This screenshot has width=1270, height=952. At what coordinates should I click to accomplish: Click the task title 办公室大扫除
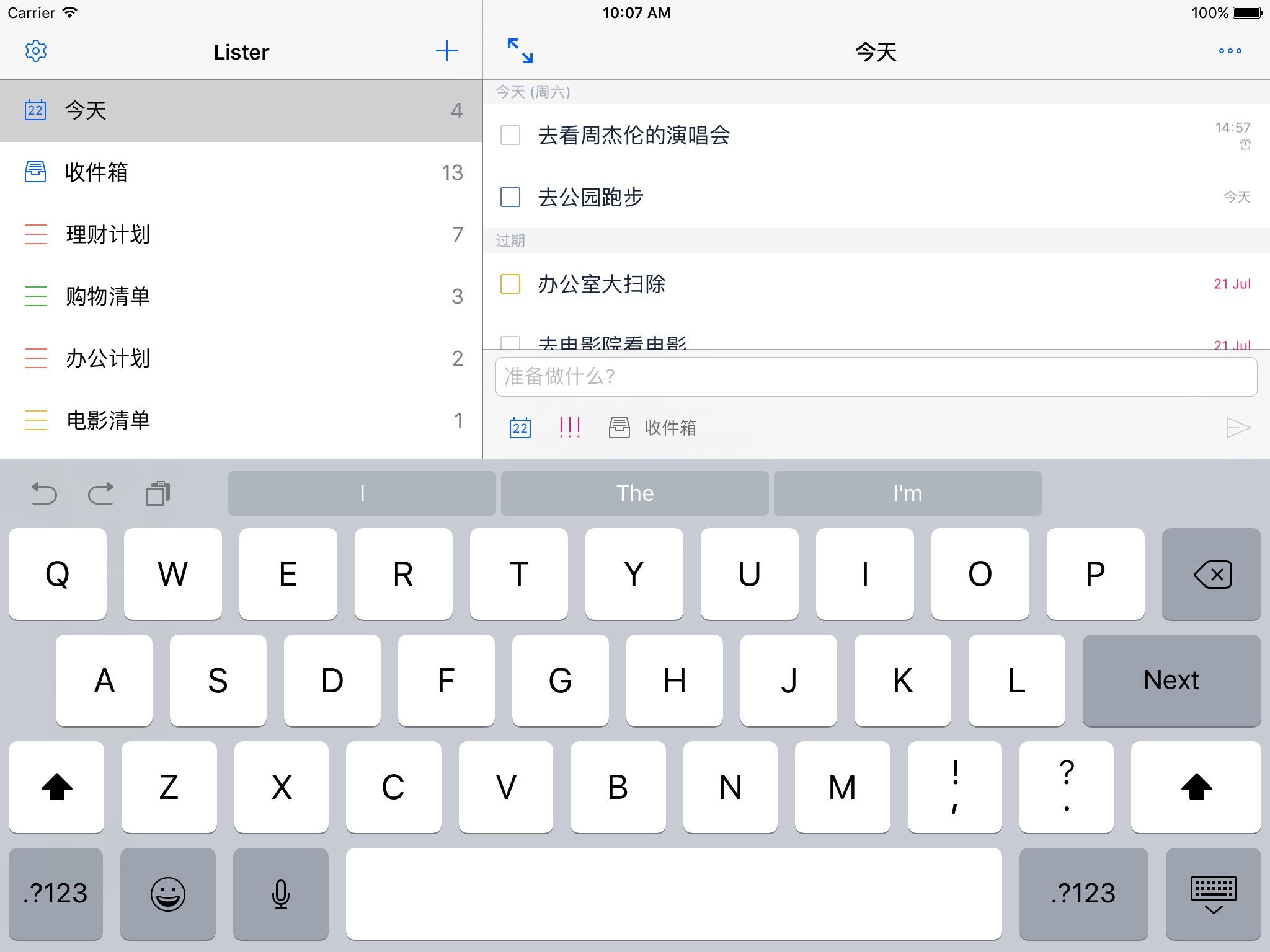[602, 284]
